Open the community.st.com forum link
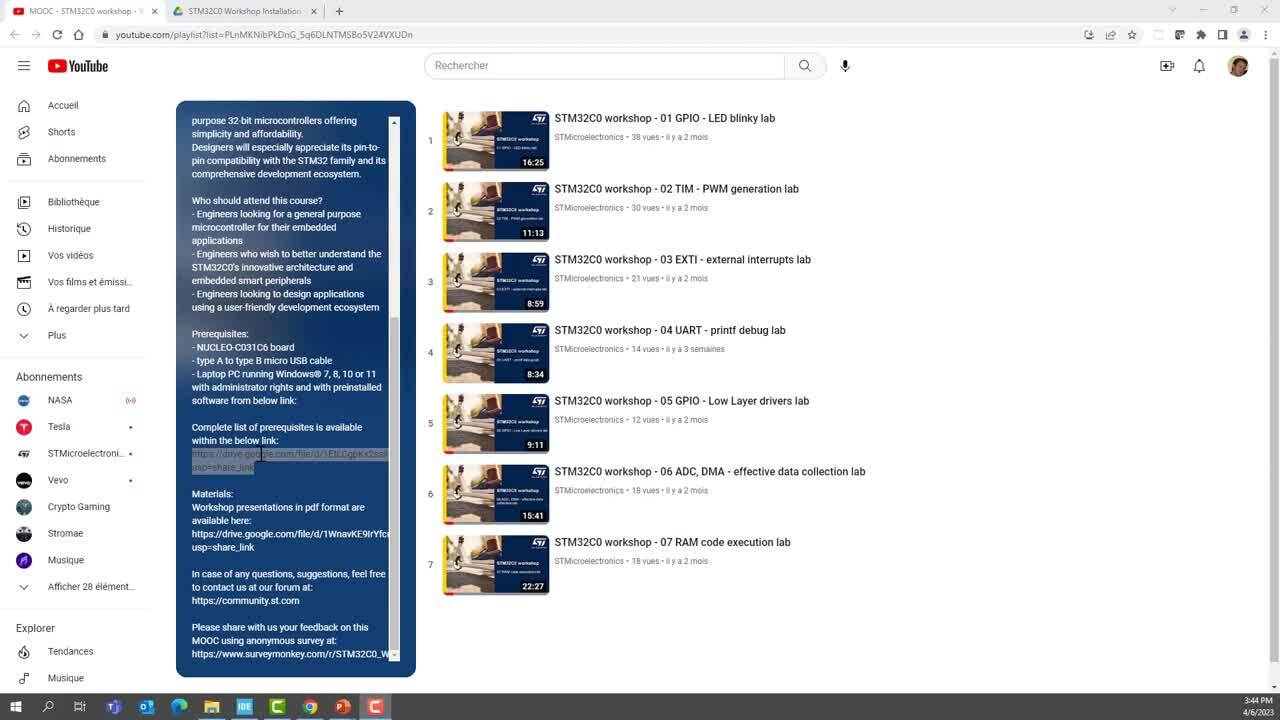Image resolution: width=1280 pixels, height=720 pixels. click(x=245, y=601)
